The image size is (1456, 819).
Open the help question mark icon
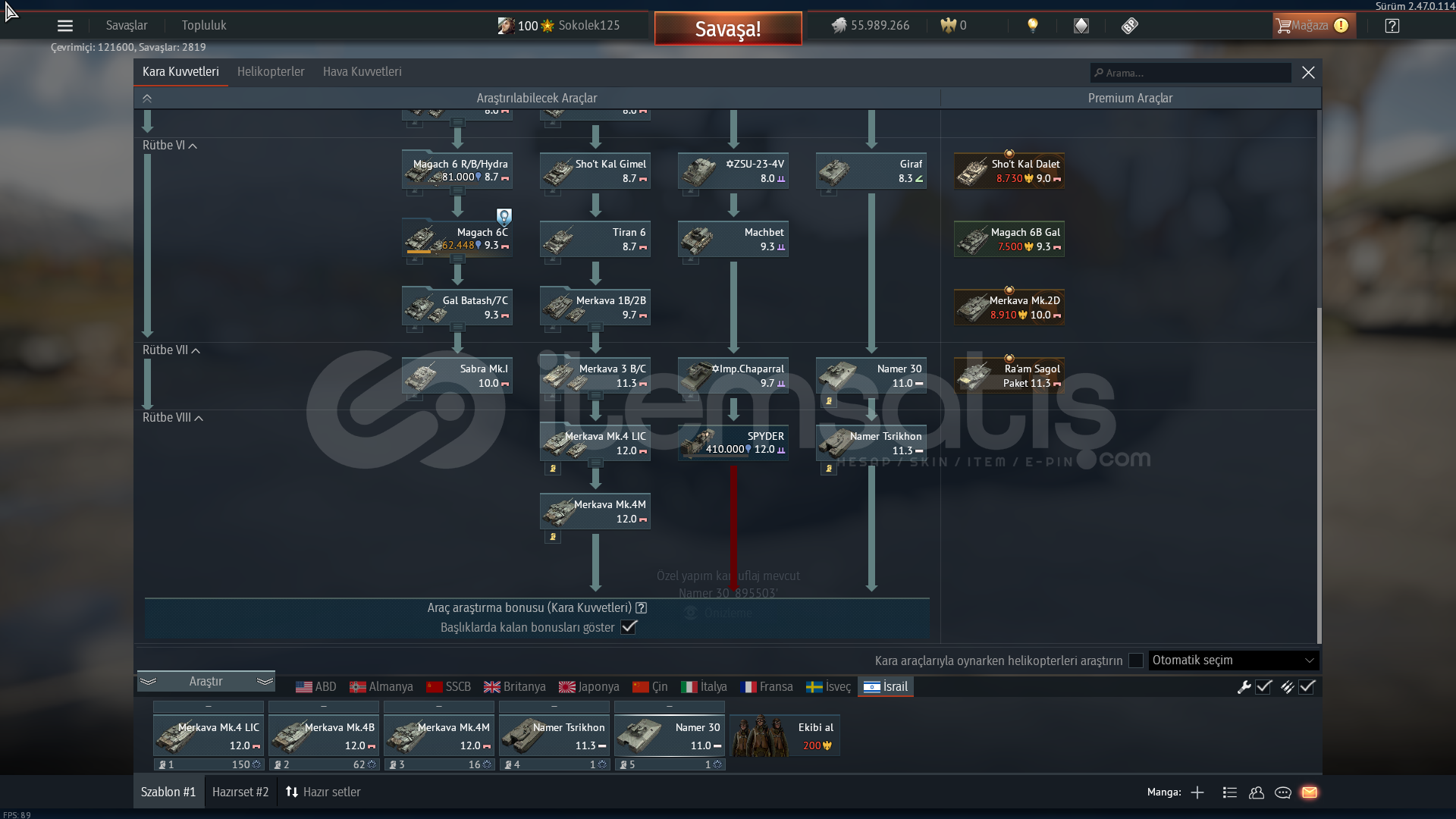click(1392, 26)
